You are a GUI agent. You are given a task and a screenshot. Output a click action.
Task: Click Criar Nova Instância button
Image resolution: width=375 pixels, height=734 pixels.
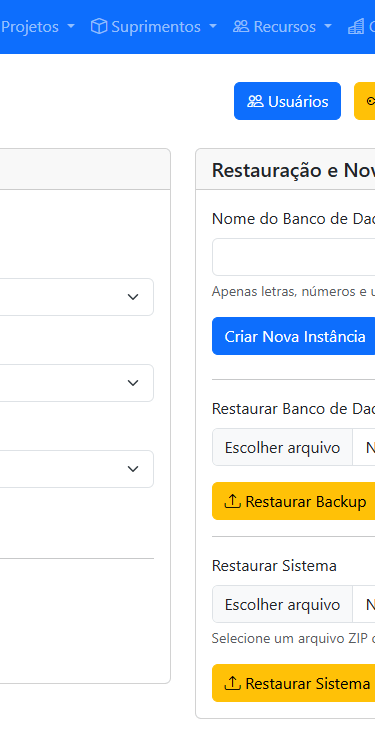pos(294,336)
